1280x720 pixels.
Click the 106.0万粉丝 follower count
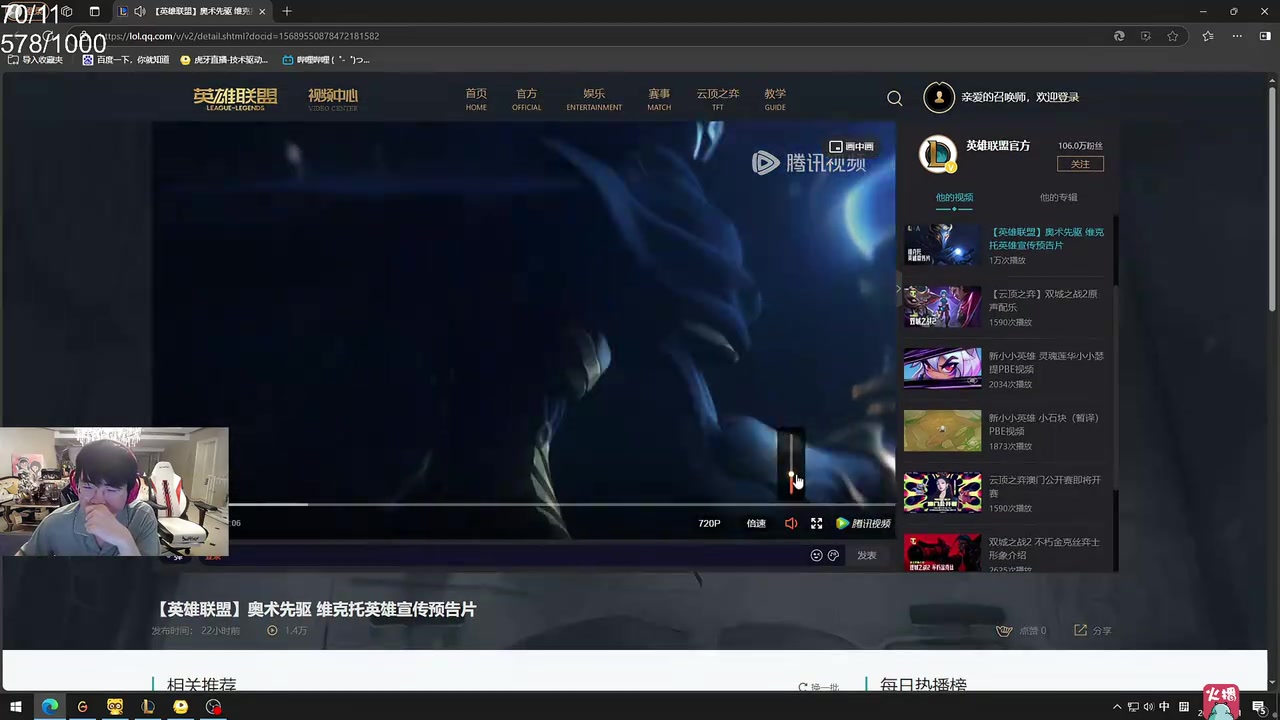(x=1080, y=146)
